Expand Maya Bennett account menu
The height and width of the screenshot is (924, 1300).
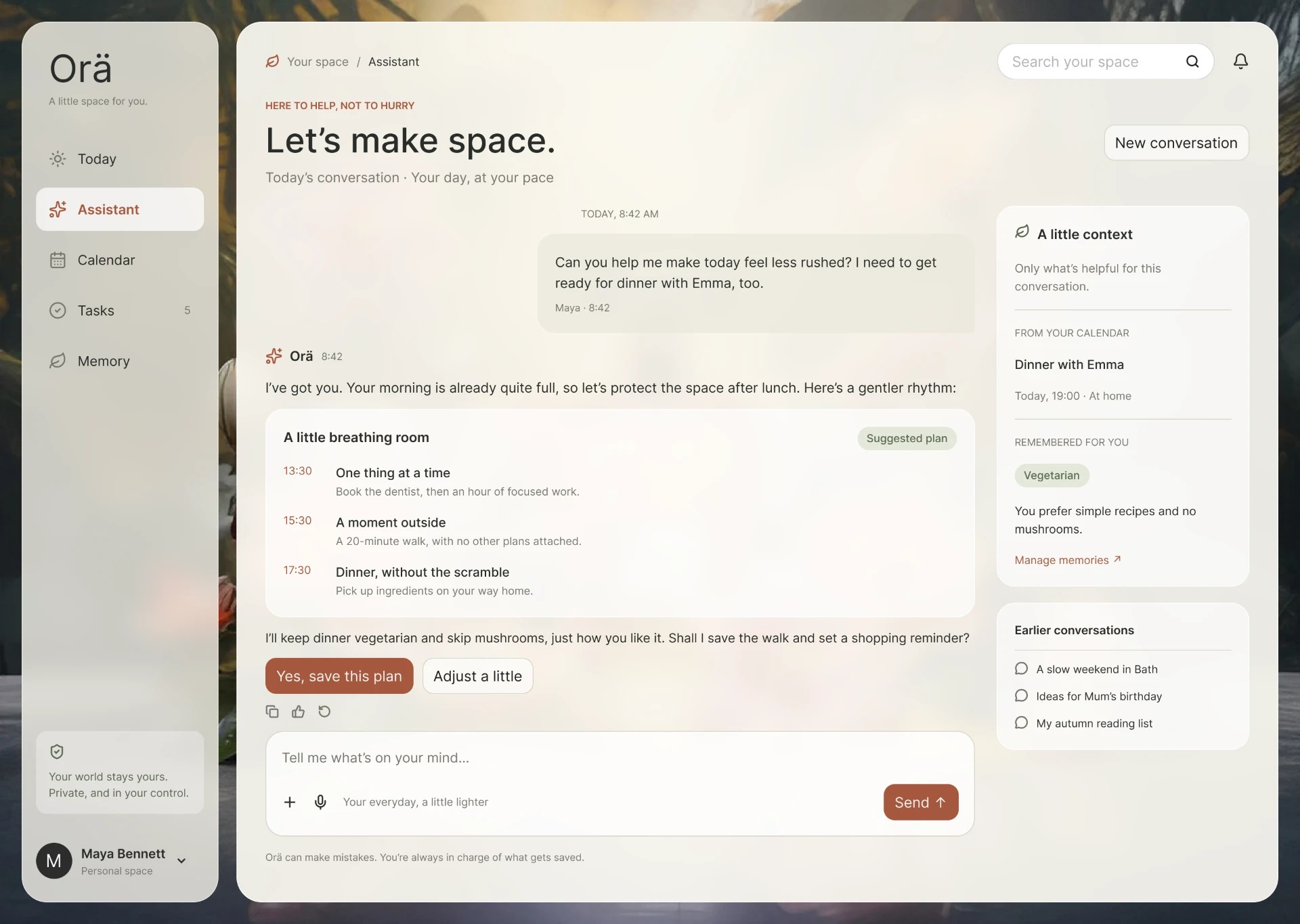click(181, 861)
